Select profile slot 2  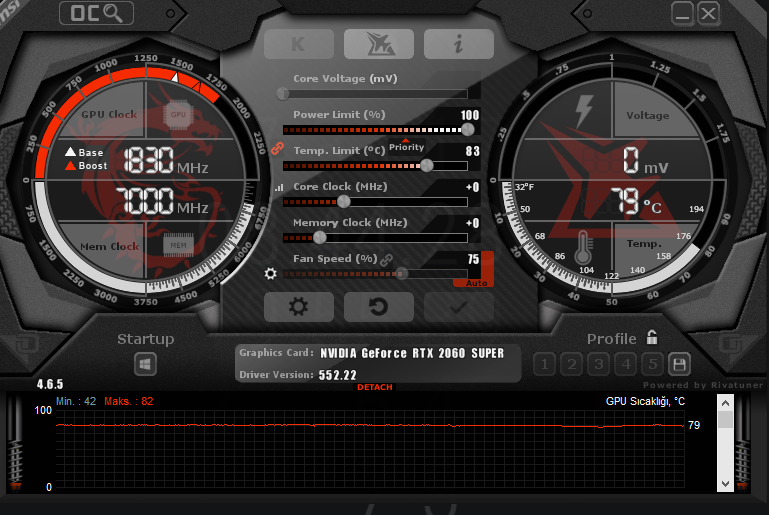coord(571,364)
